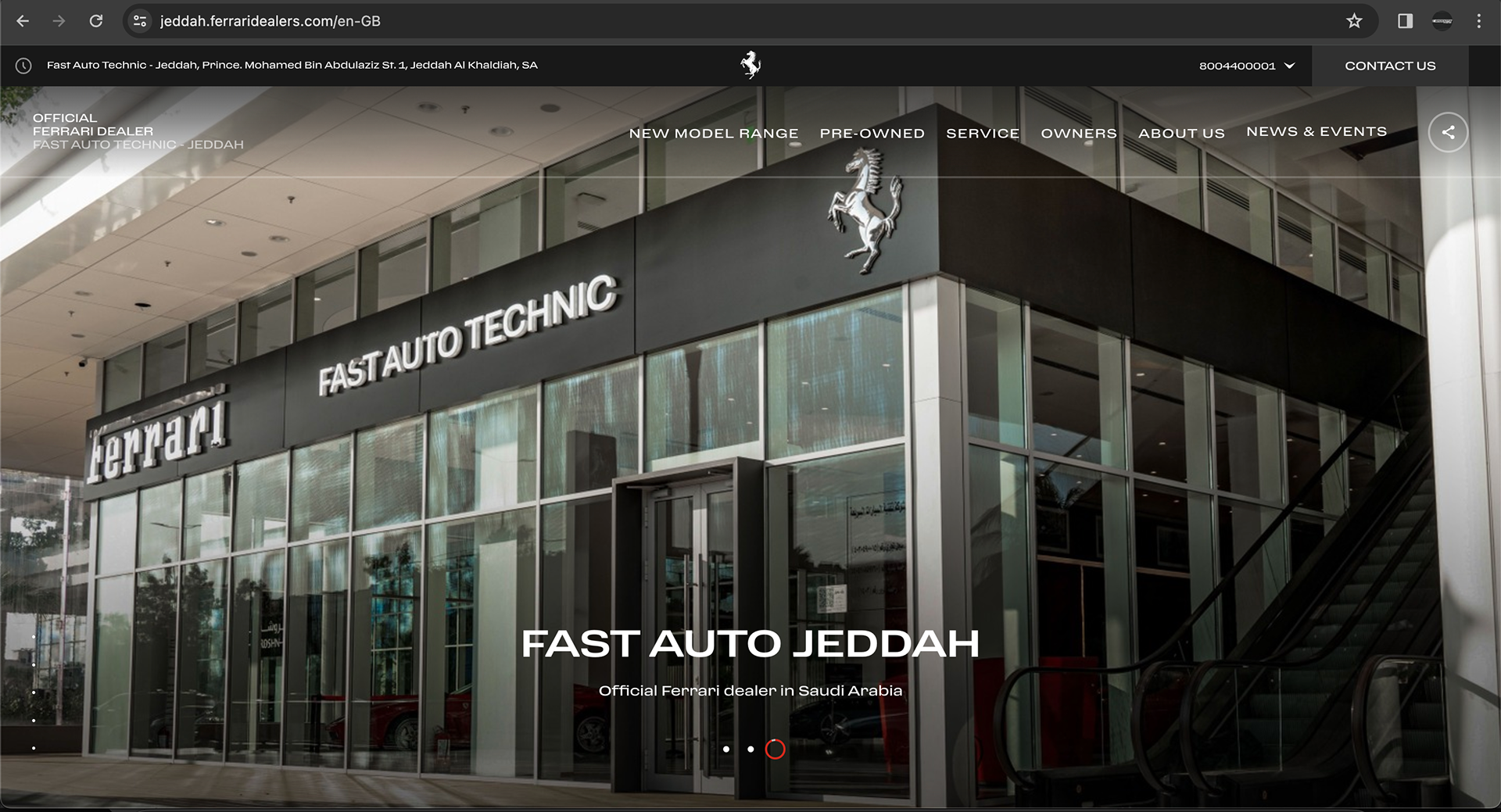This screenshot has width=1501, height=812.
Task: Click the FAST AUTO JEDDAH headline
Action: click(x=750, y=644)
